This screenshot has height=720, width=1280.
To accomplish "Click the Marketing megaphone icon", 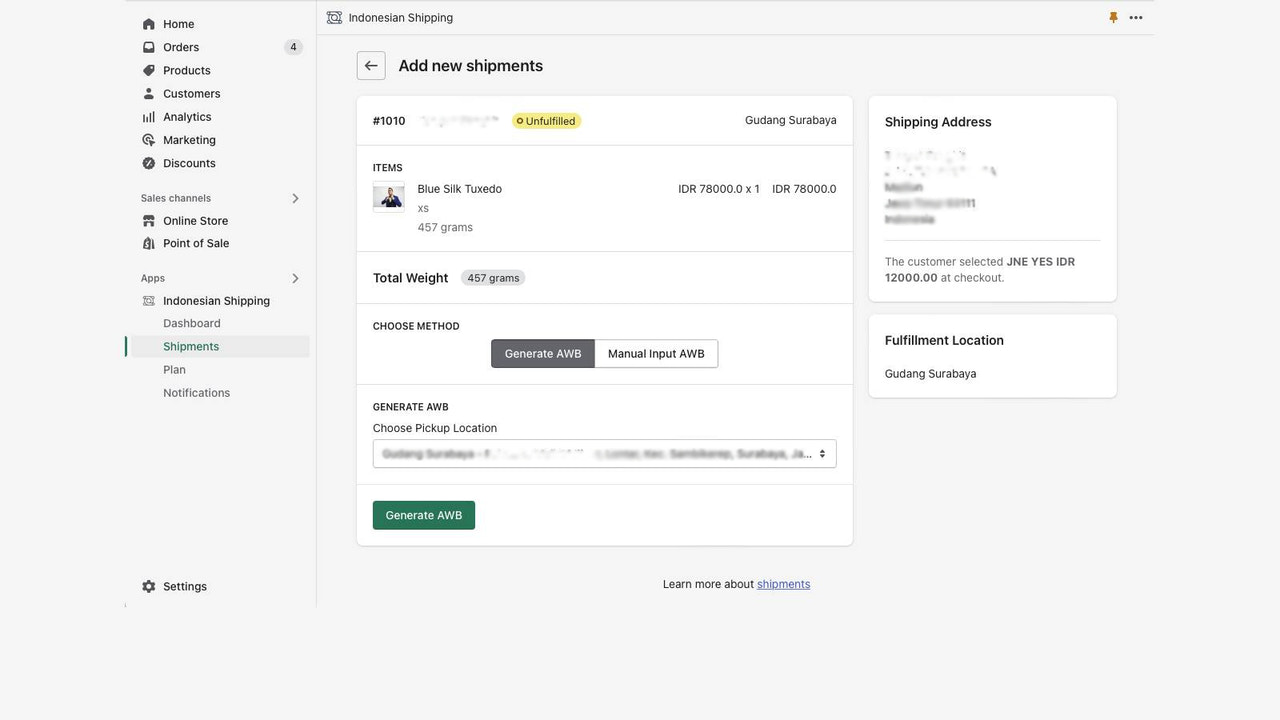I will coord(150,139).
